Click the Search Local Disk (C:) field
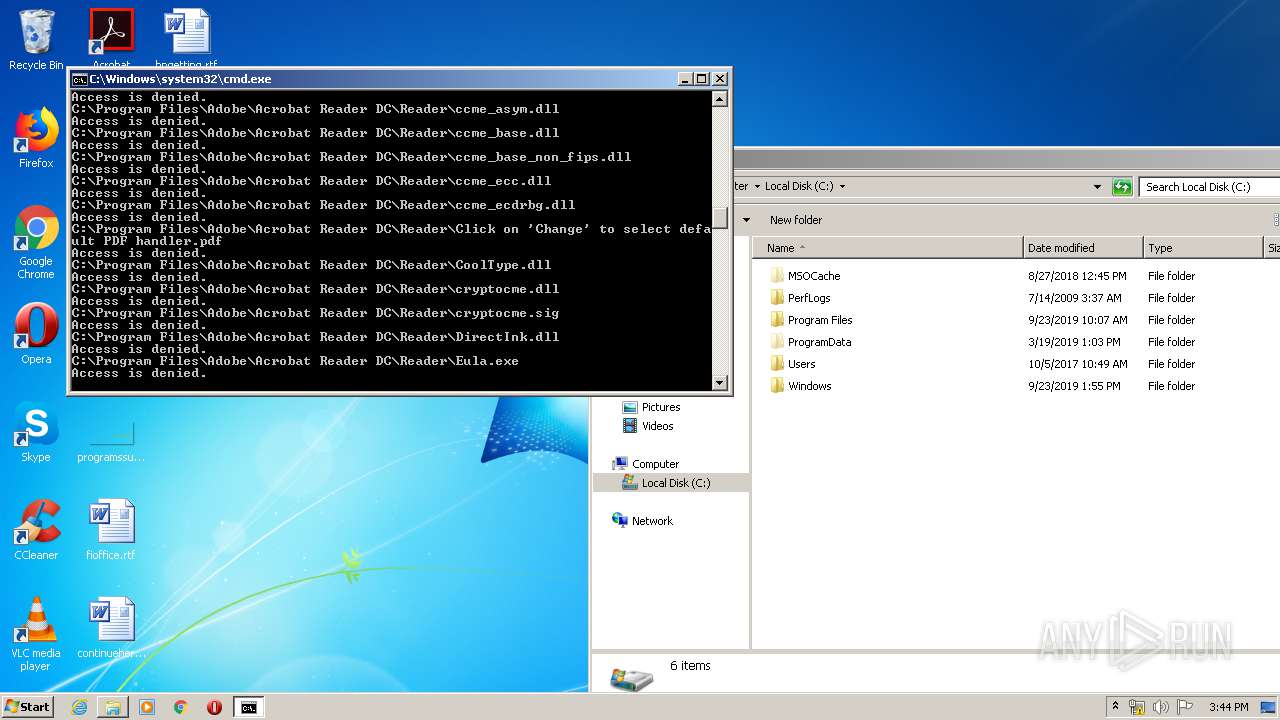 [1209, 187]
